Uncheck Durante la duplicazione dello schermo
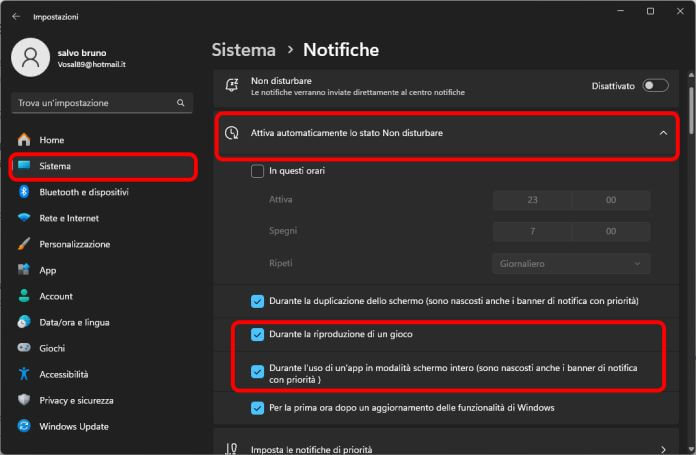Screen dimensions: 696x455 pos(257,301)
